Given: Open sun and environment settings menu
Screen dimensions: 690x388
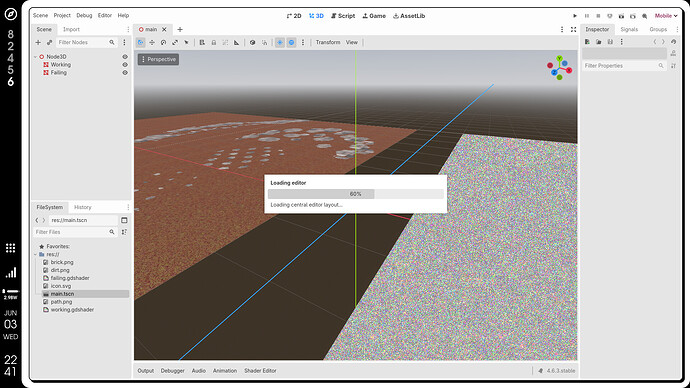Looking at the screenshot, I should [x=303, y=42].
